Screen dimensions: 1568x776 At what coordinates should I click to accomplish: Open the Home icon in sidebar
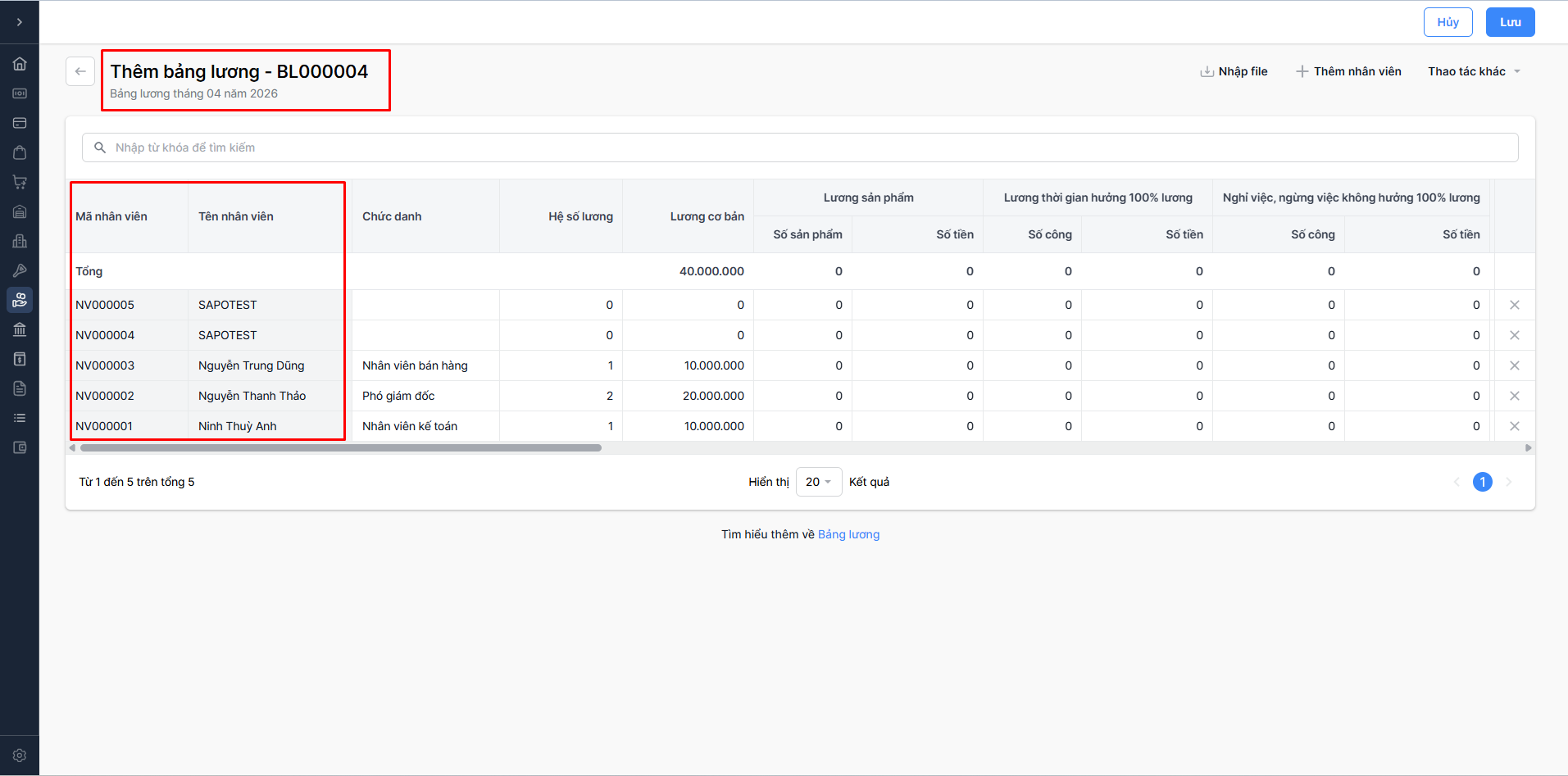[x=20, y=64]
